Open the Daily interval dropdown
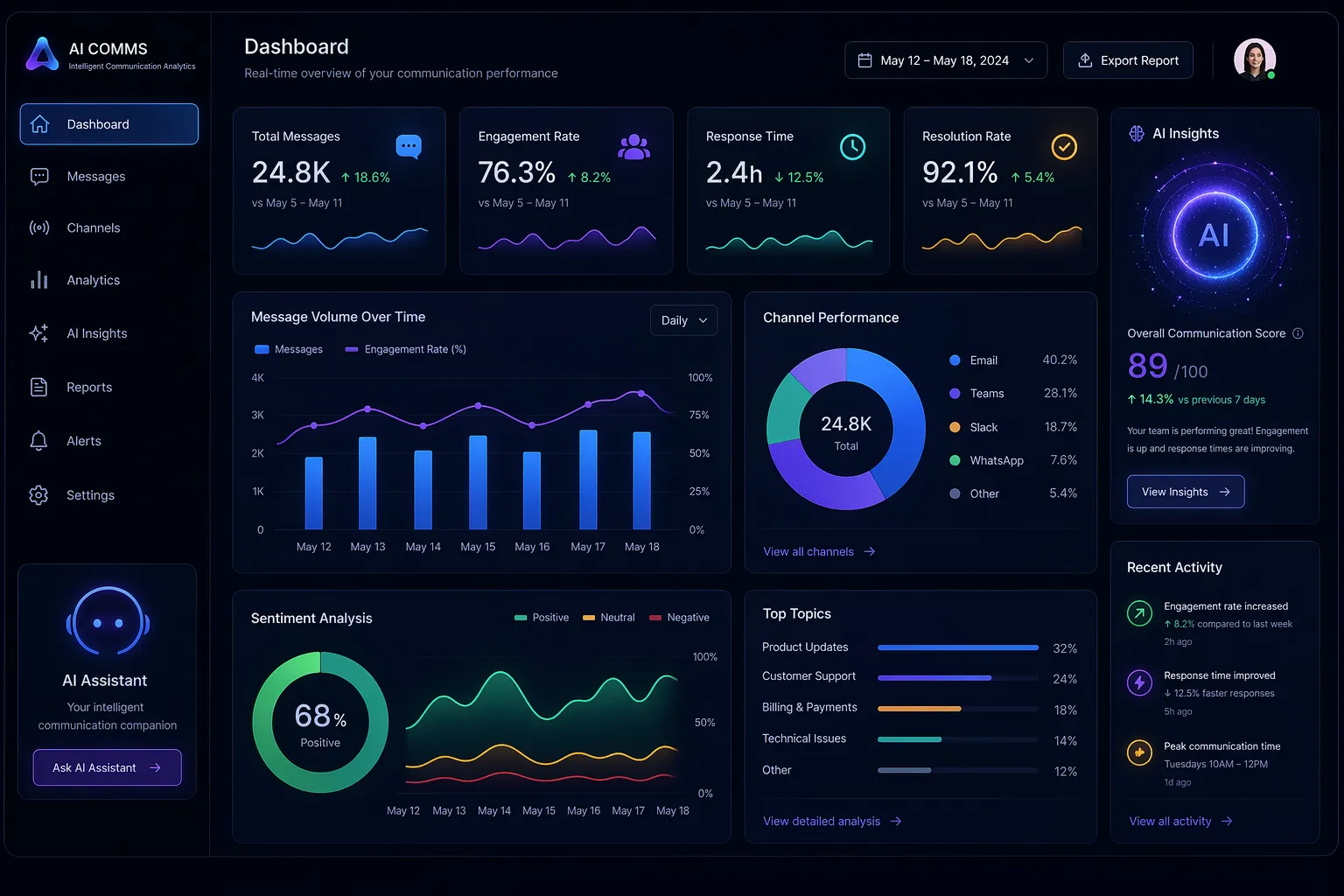This screenshot has width=1344, height=896. click(683, 320)
